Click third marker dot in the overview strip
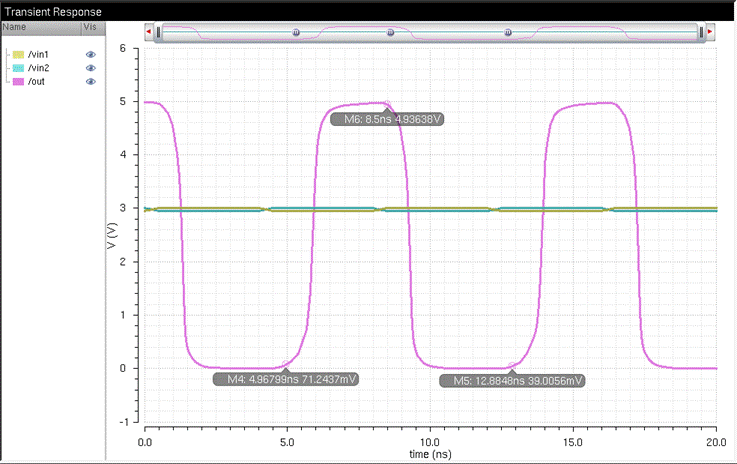This screenshot has width=737, height=464. tap(508, 32)
